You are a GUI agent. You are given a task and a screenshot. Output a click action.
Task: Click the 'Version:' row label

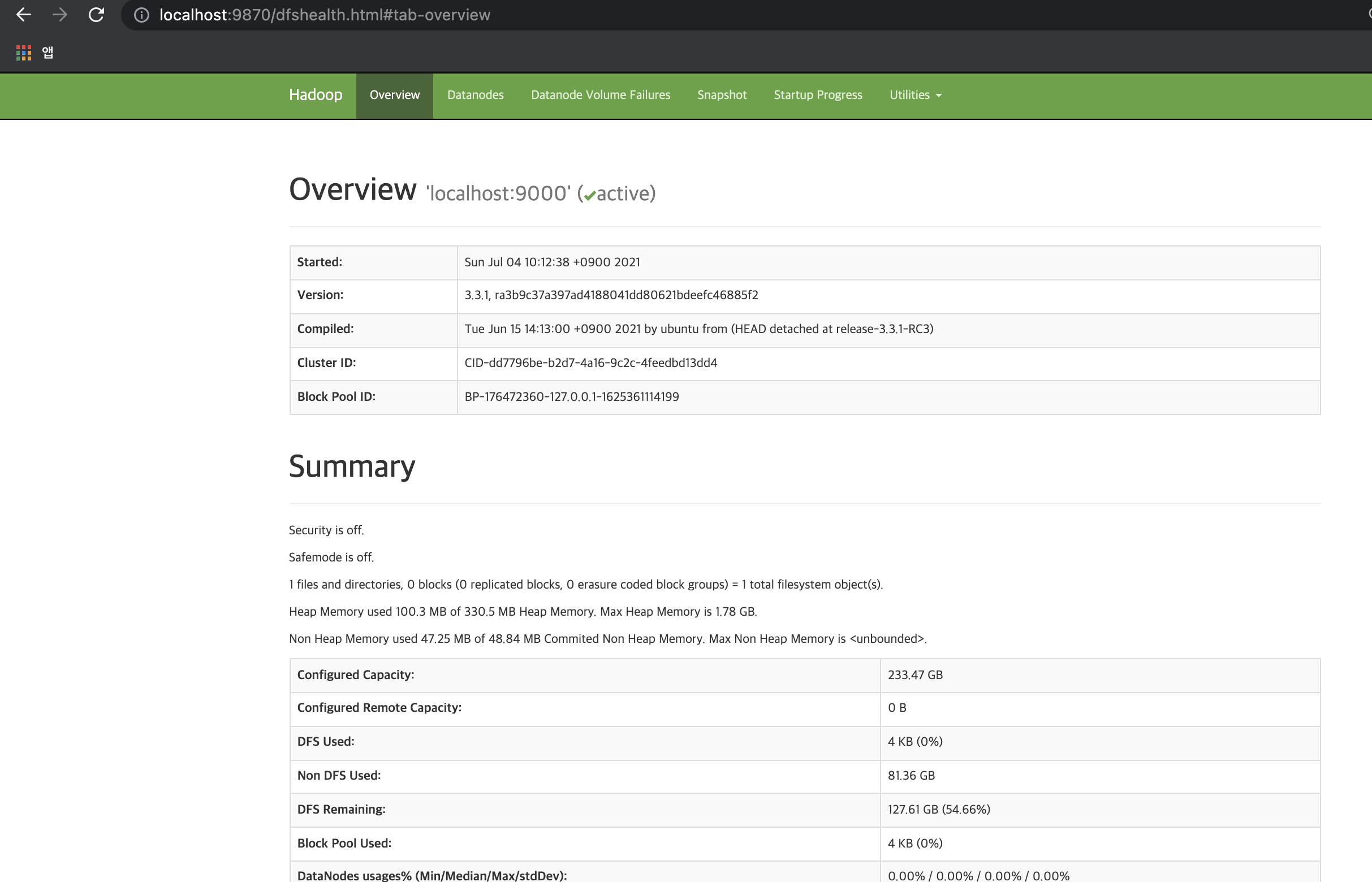tap(320, 295)
